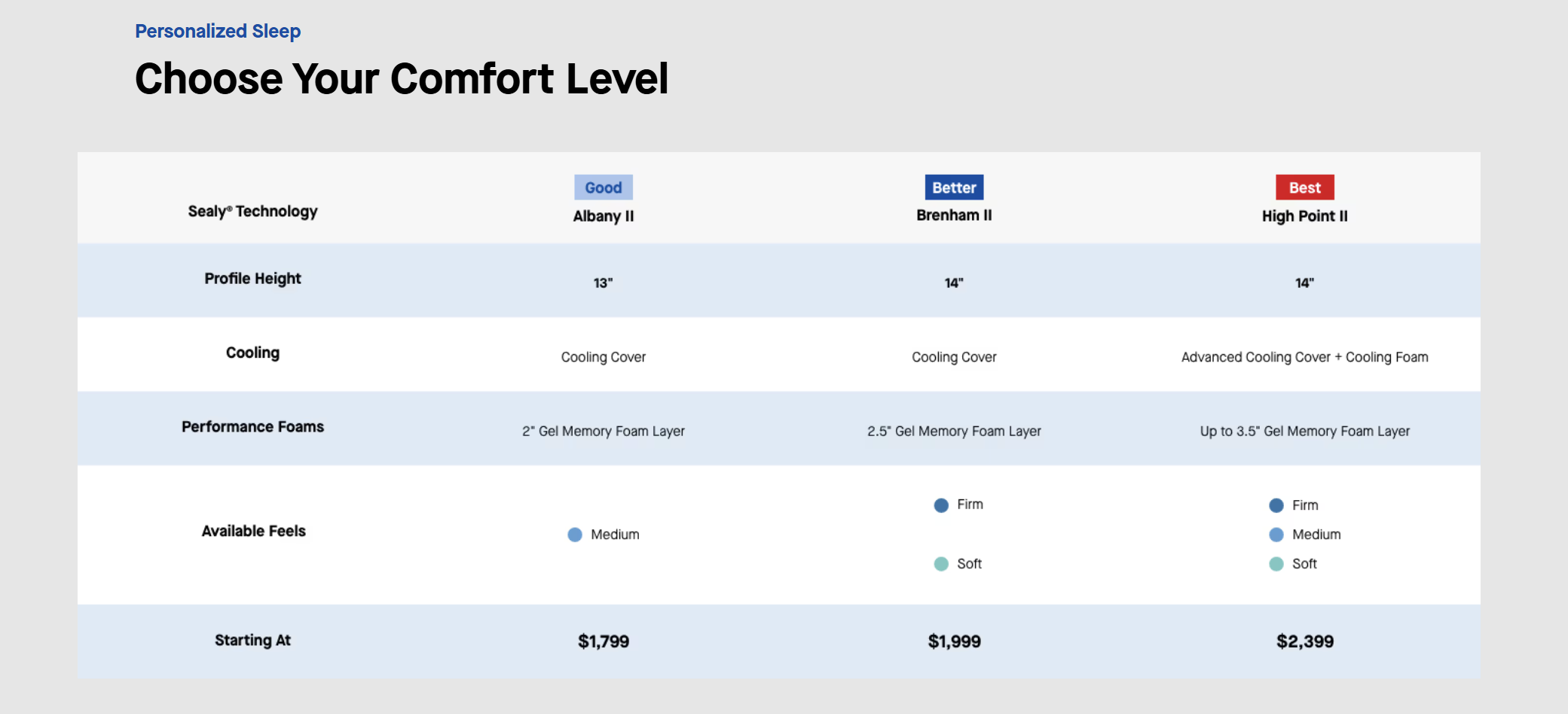Viewport: 1568px width, 714px height.
Task: Open the High Point II model heading
Action: click(x=1304, y=216)
